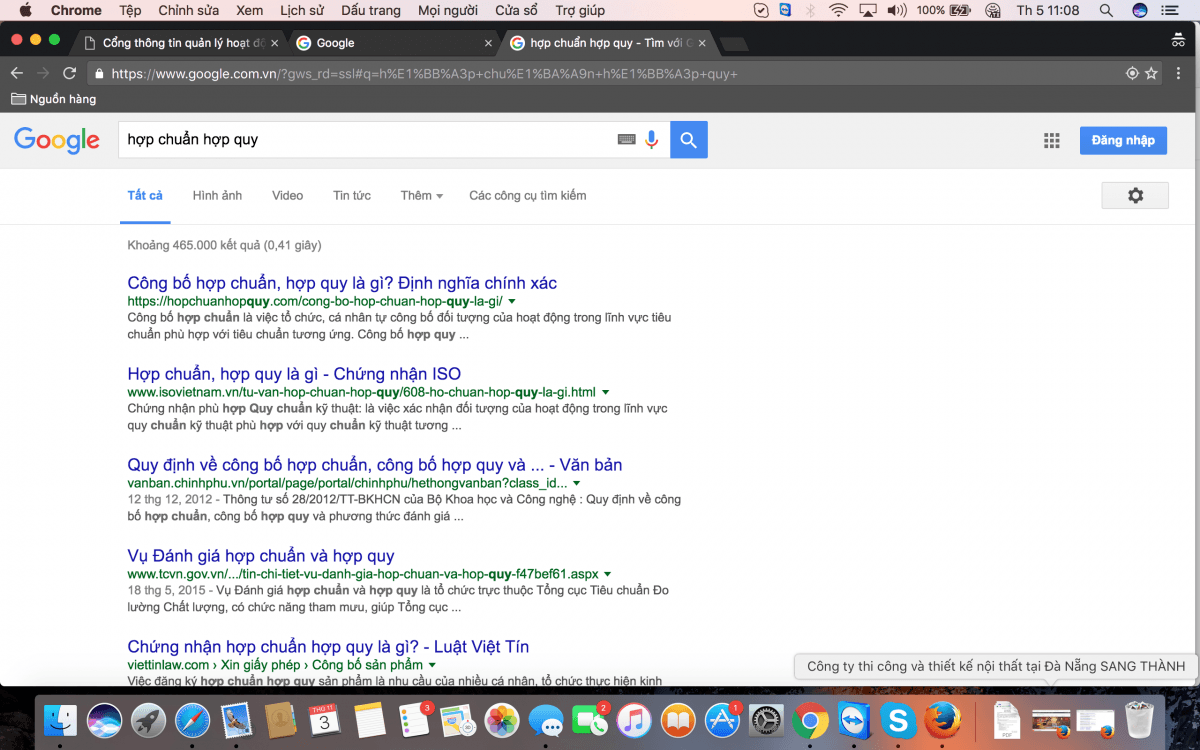Open the Apple menu

click(x=25, y=10)
